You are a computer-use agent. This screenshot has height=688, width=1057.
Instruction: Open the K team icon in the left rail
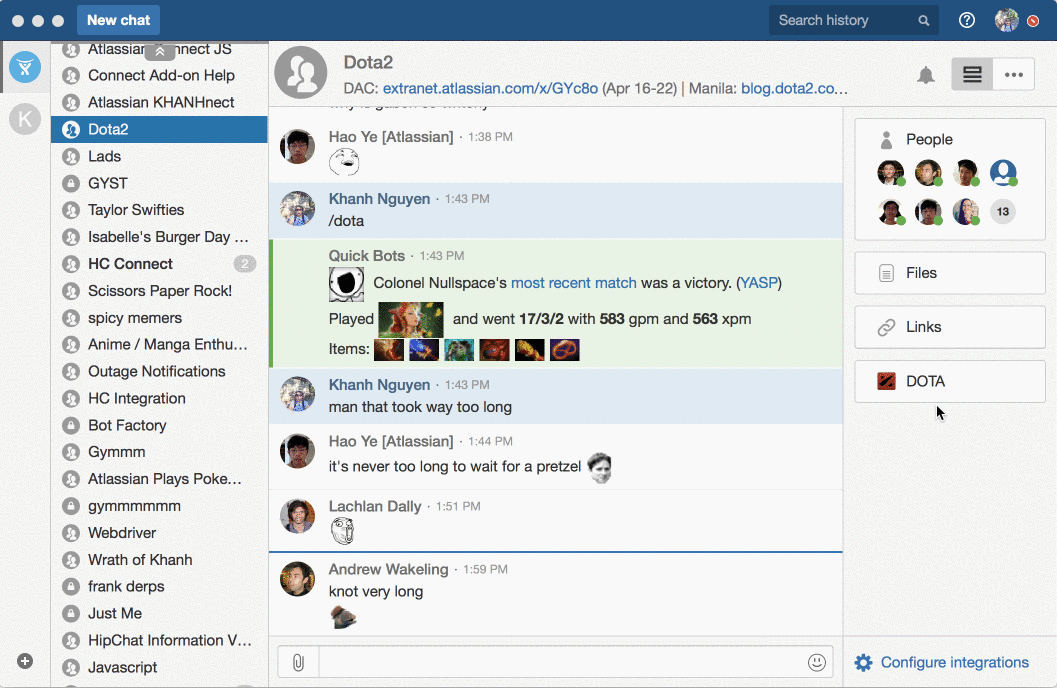[25, 119]
